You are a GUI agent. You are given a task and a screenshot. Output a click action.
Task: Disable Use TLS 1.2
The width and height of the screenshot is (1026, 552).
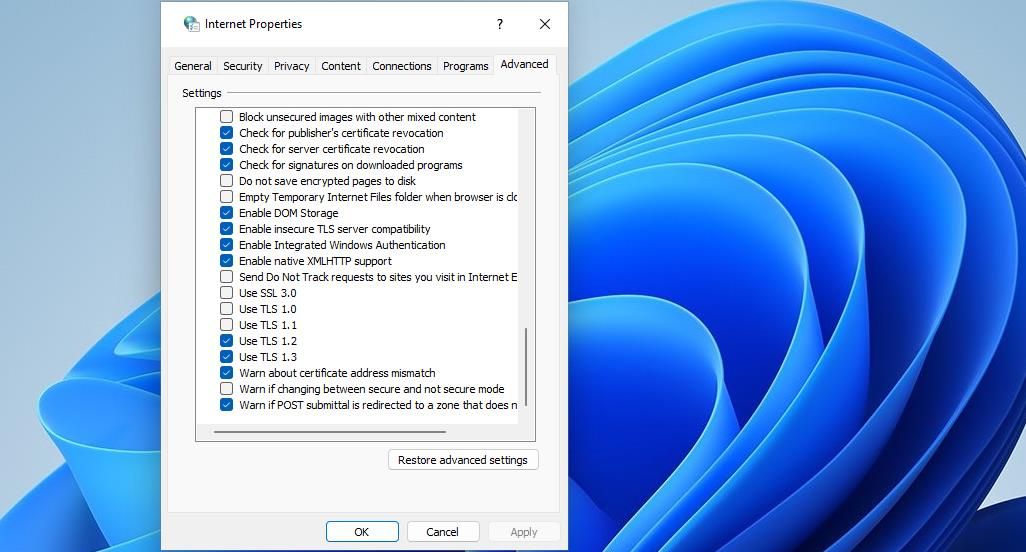pos(227,341)
